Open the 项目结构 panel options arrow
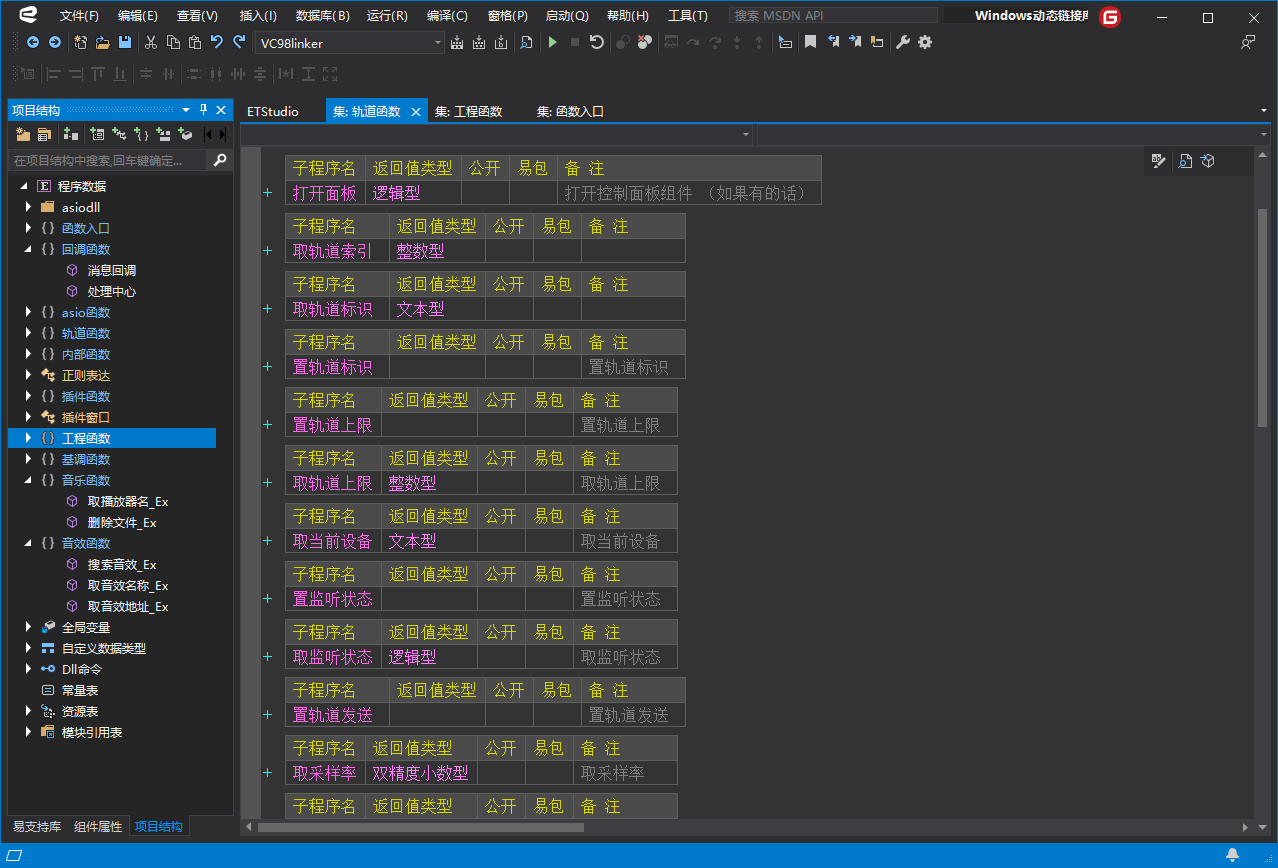 click(186, 110)
